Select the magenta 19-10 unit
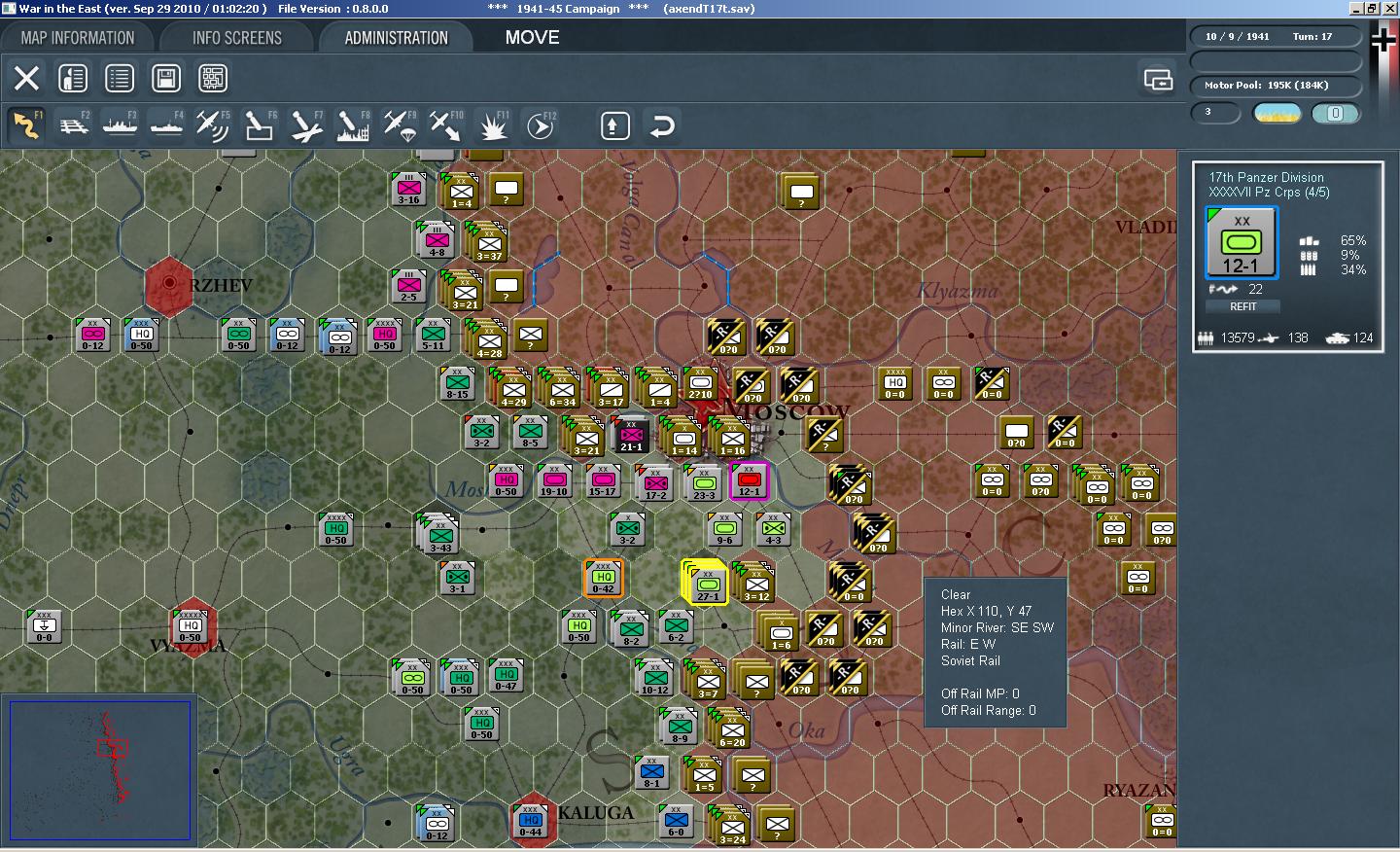1400x852 pixels. click(554, 480)
